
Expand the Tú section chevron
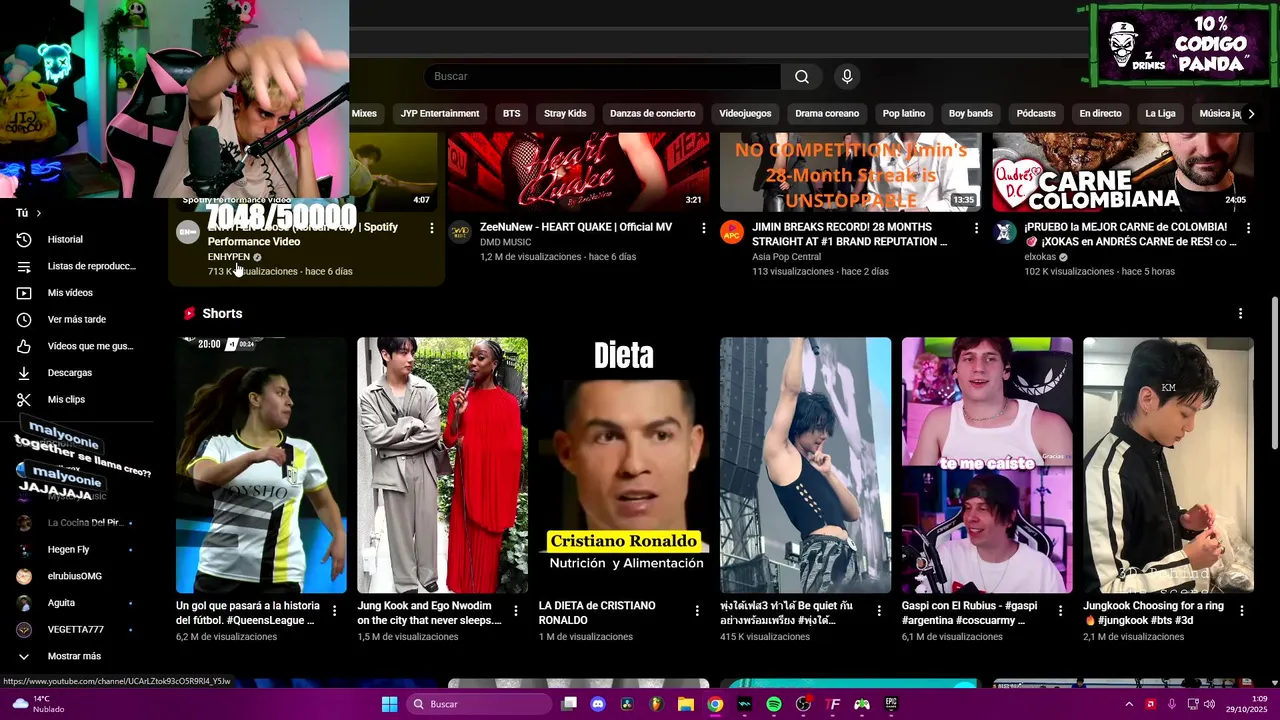pos(39,213)
